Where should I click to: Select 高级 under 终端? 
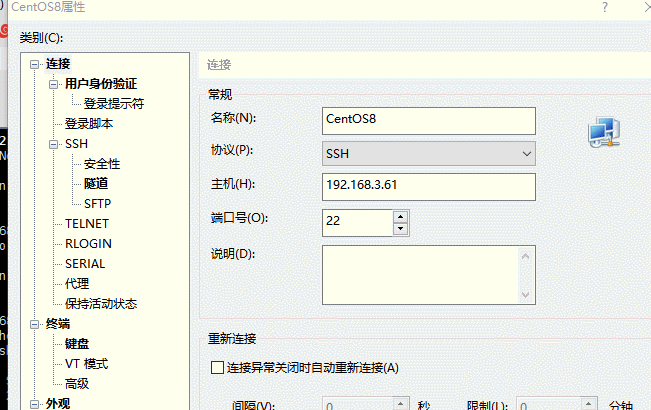click(77, 383)
